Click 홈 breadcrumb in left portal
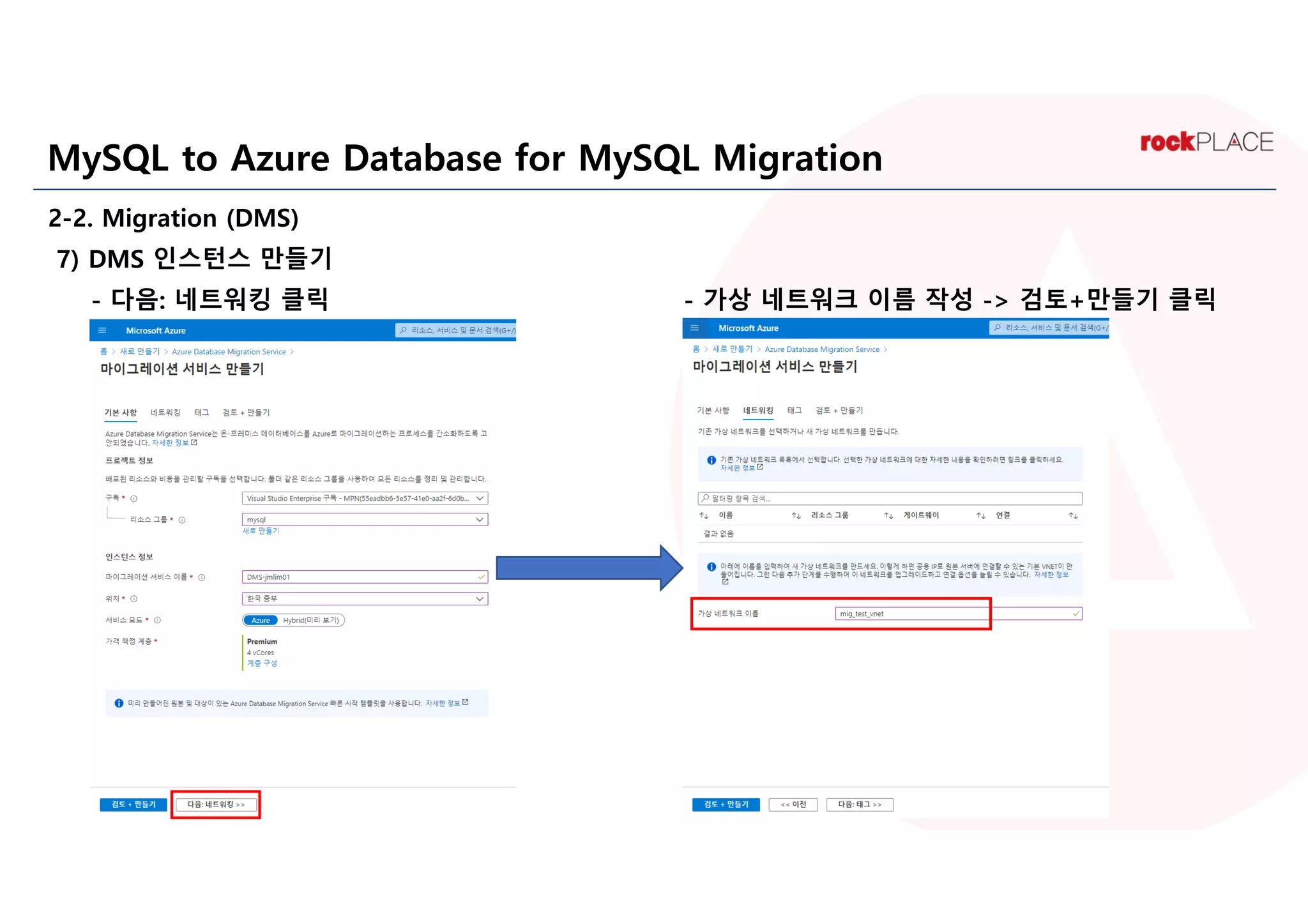The image size is (1308, 924). coord(103,351)
